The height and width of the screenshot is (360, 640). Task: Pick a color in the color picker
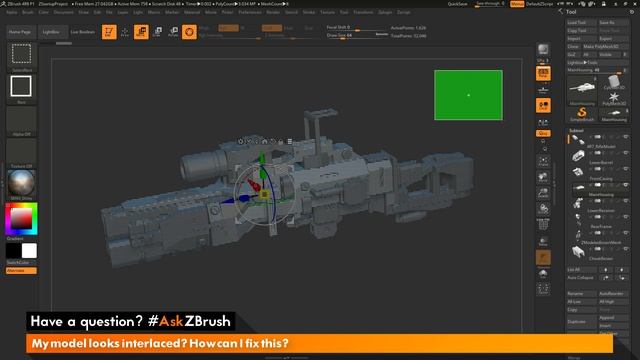pyautogui.click(x=21, y=219)
